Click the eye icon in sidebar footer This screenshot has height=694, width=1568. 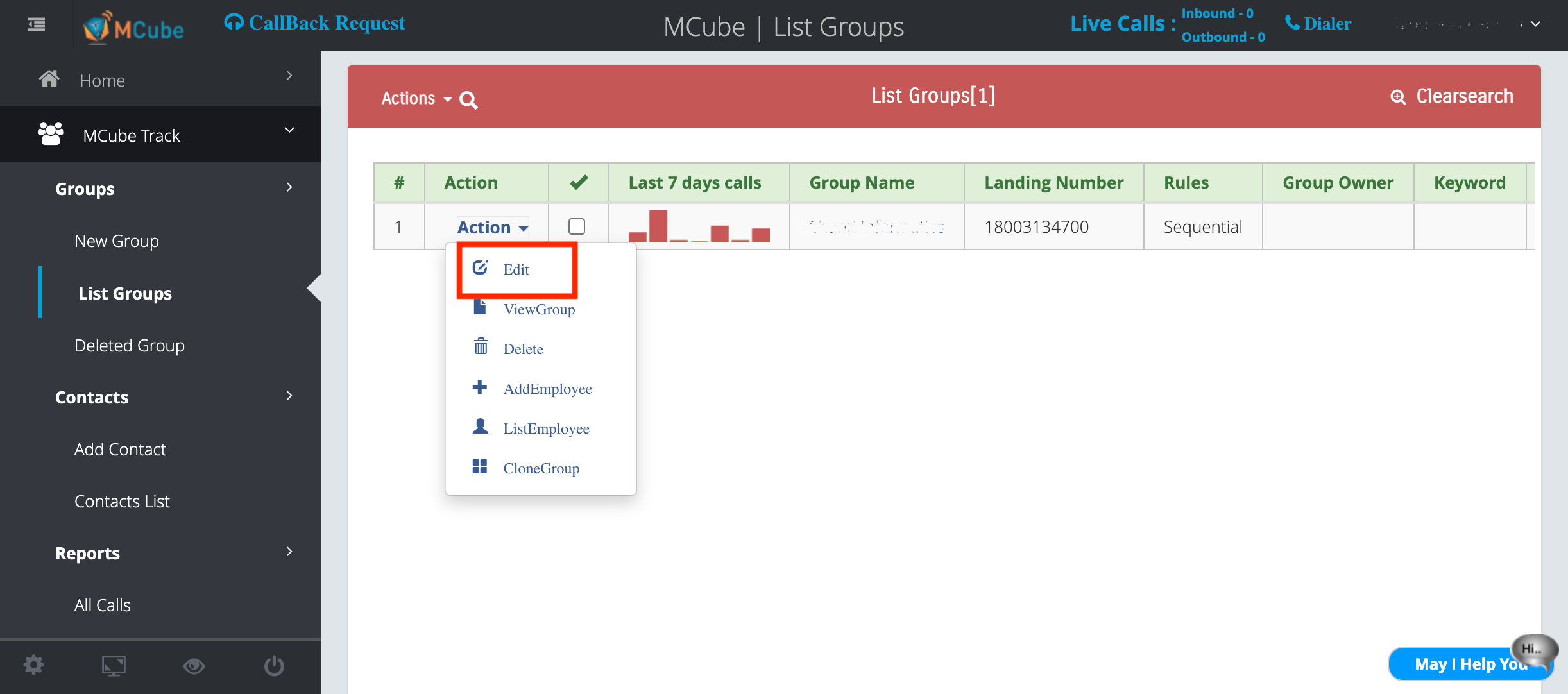(x=194, y=665)
